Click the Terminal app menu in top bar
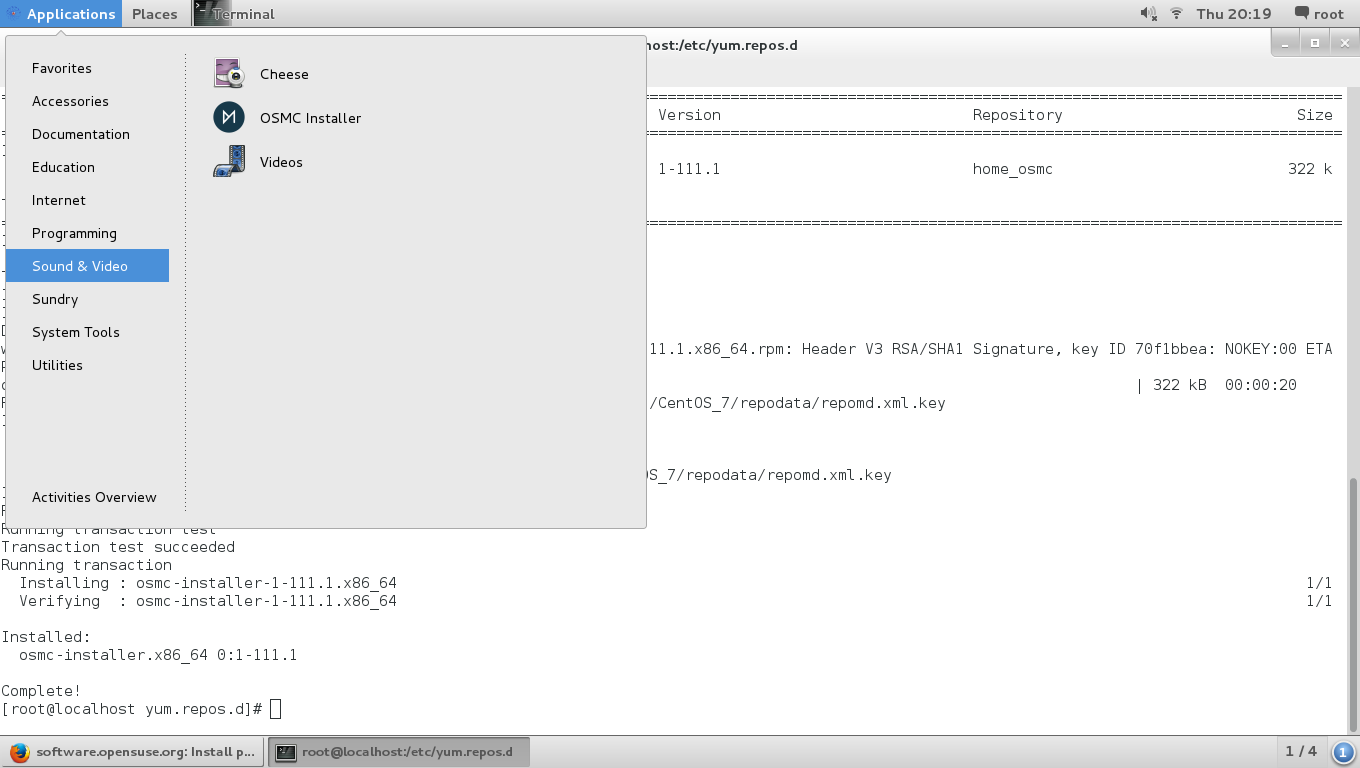This screenshot has width=1360, height=768. 235,14
